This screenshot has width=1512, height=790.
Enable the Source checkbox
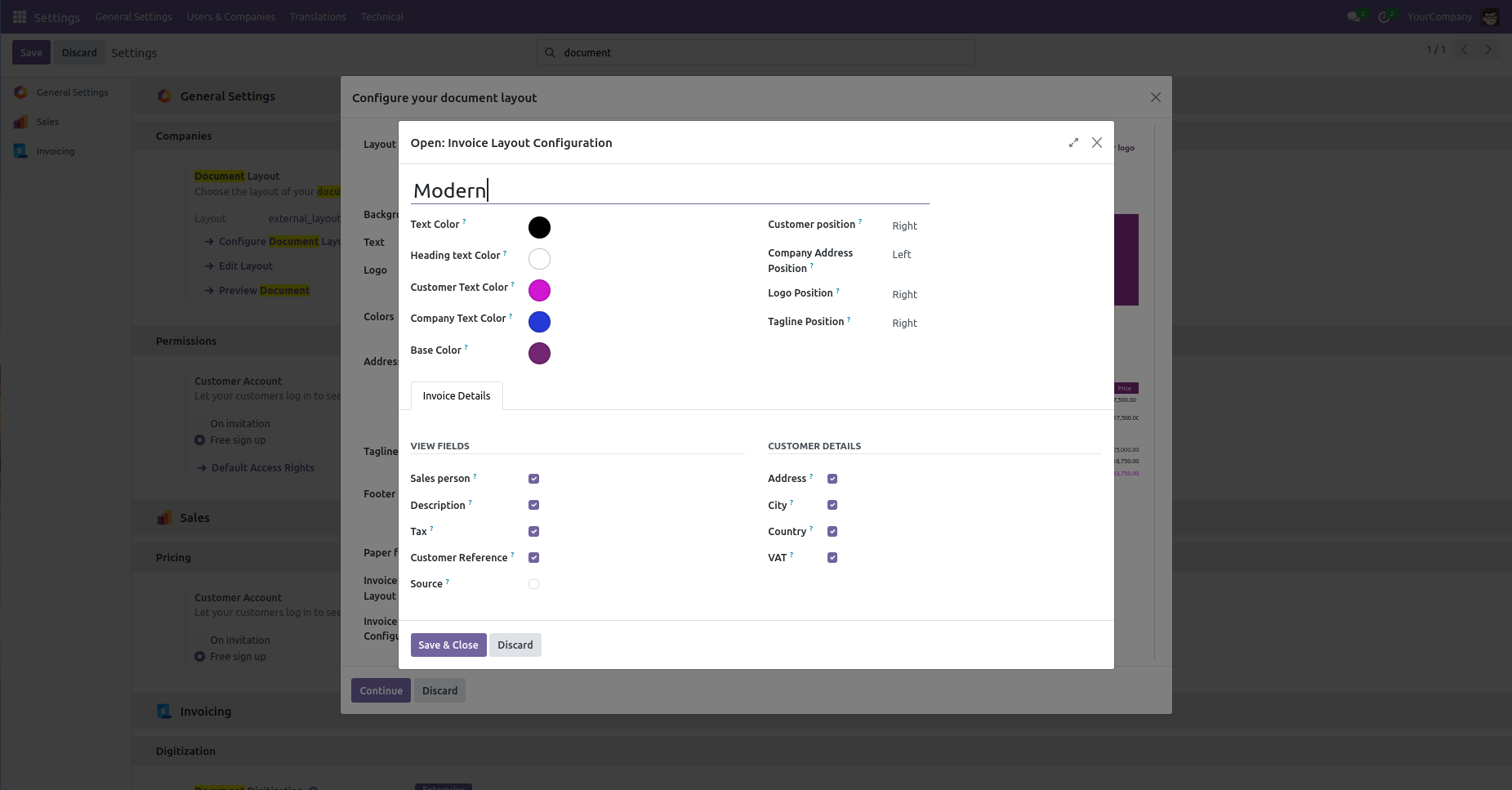point(533,584)
